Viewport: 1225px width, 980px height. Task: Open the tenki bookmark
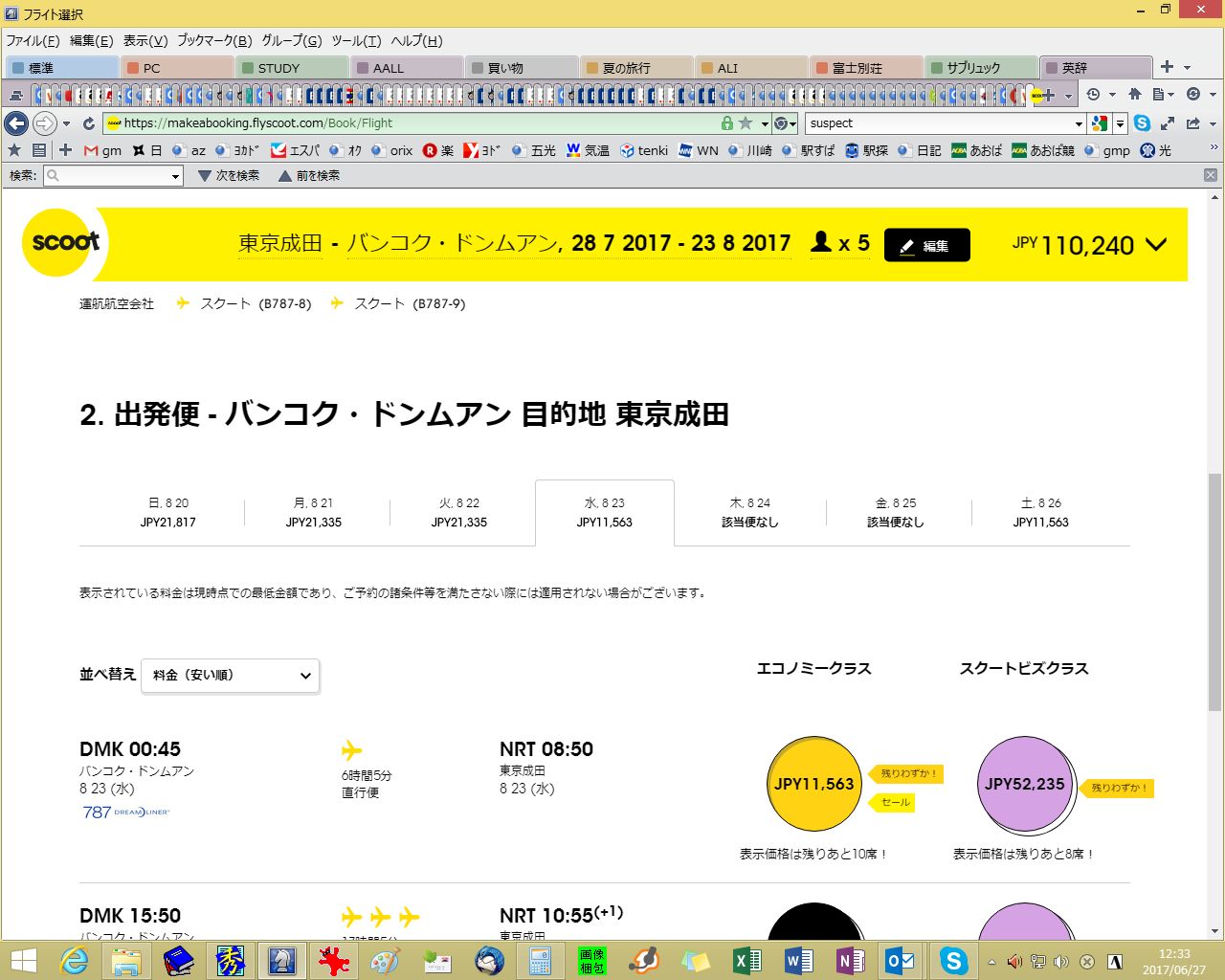tap(644, 150)
